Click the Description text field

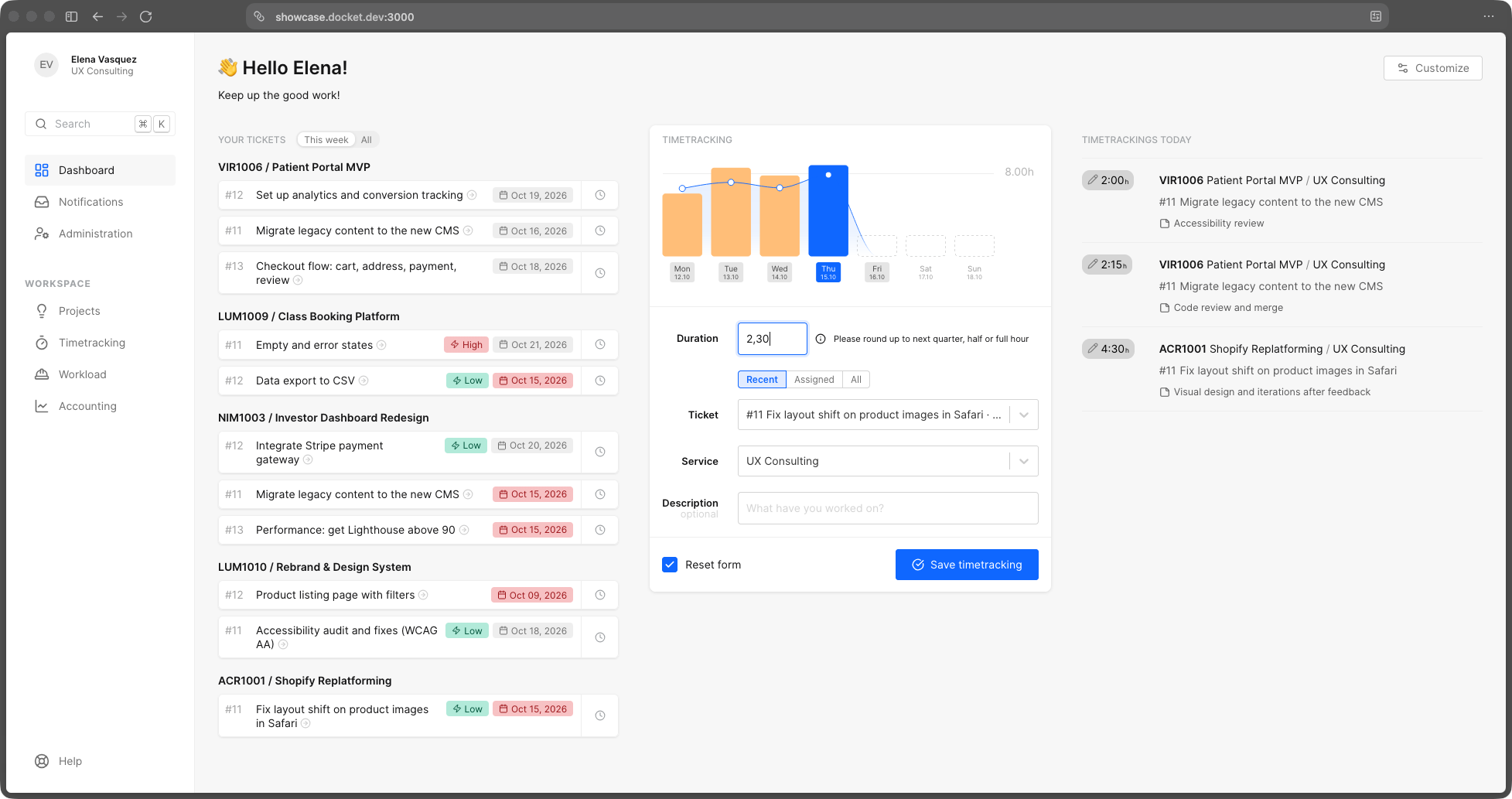[888, 508]
